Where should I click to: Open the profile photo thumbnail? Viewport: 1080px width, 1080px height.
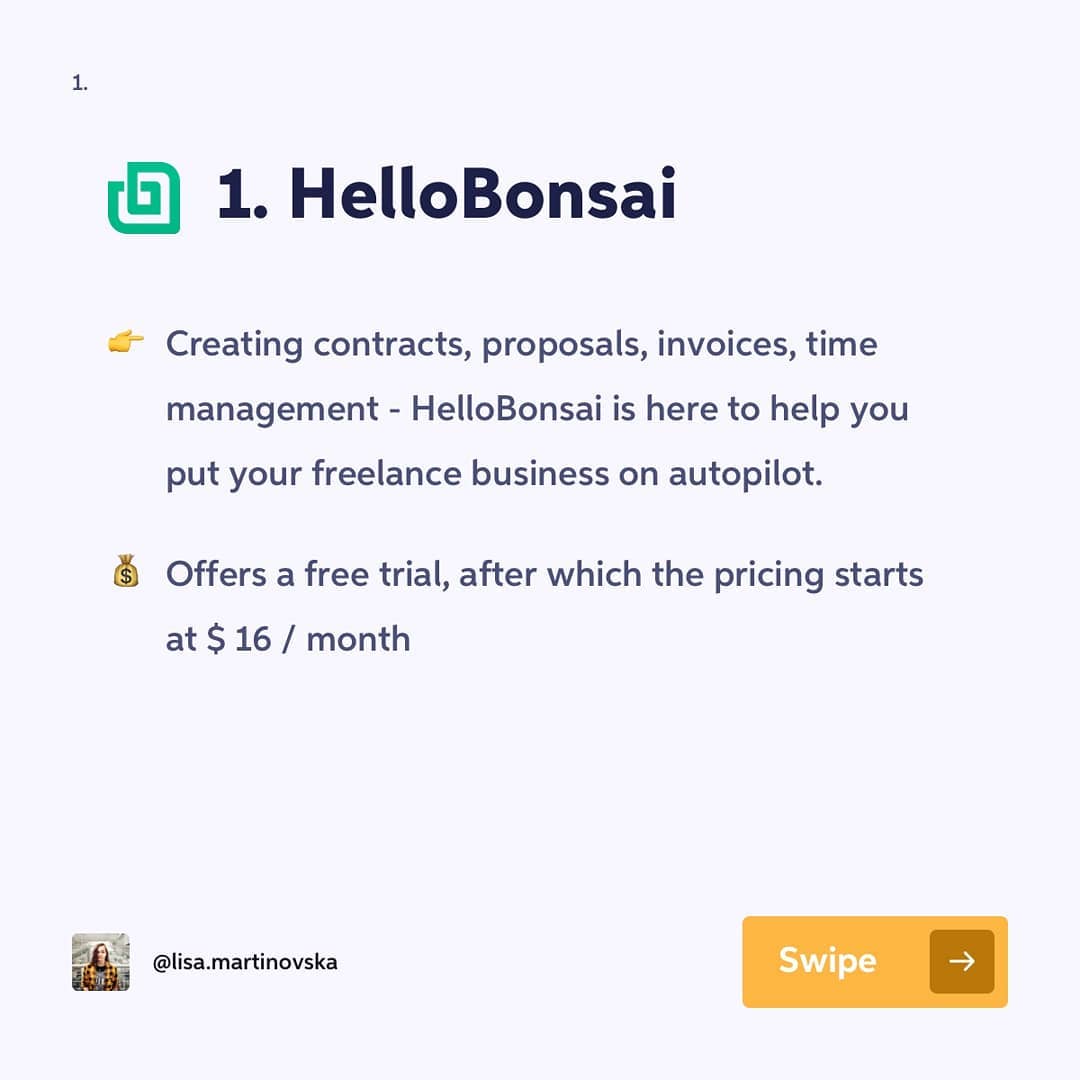(x=101, y=962)
